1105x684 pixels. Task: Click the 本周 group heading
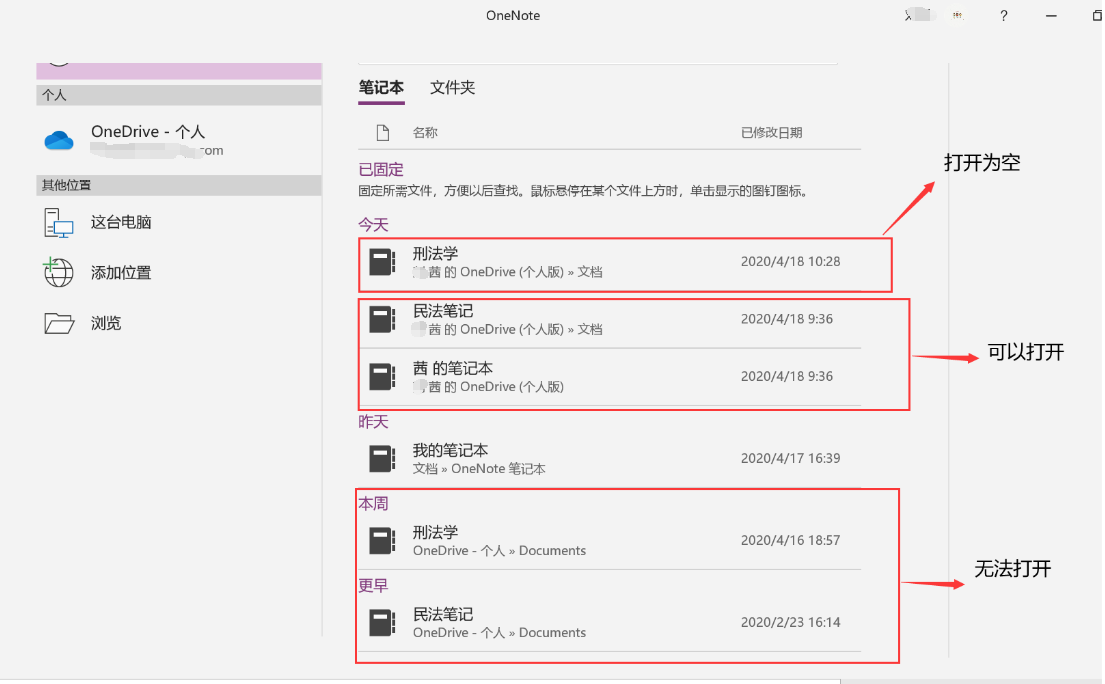(374, 504)
